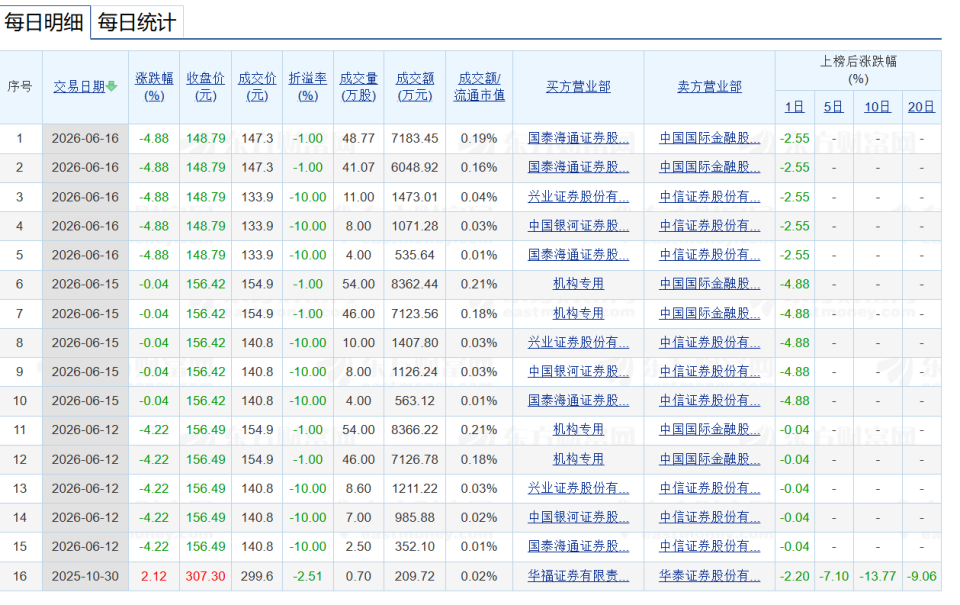Click the 买方营业部 column header
Viewport: 960px width, 605px height.
[579, 87]
